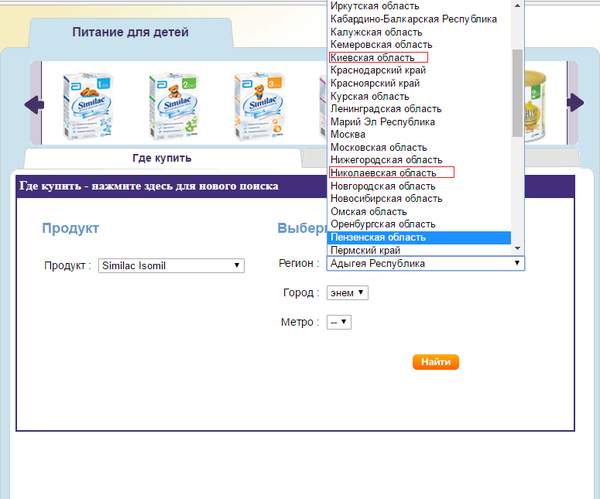600x499 pixels.
Task: Click the left carousel arrow
Action: (34, 104)
